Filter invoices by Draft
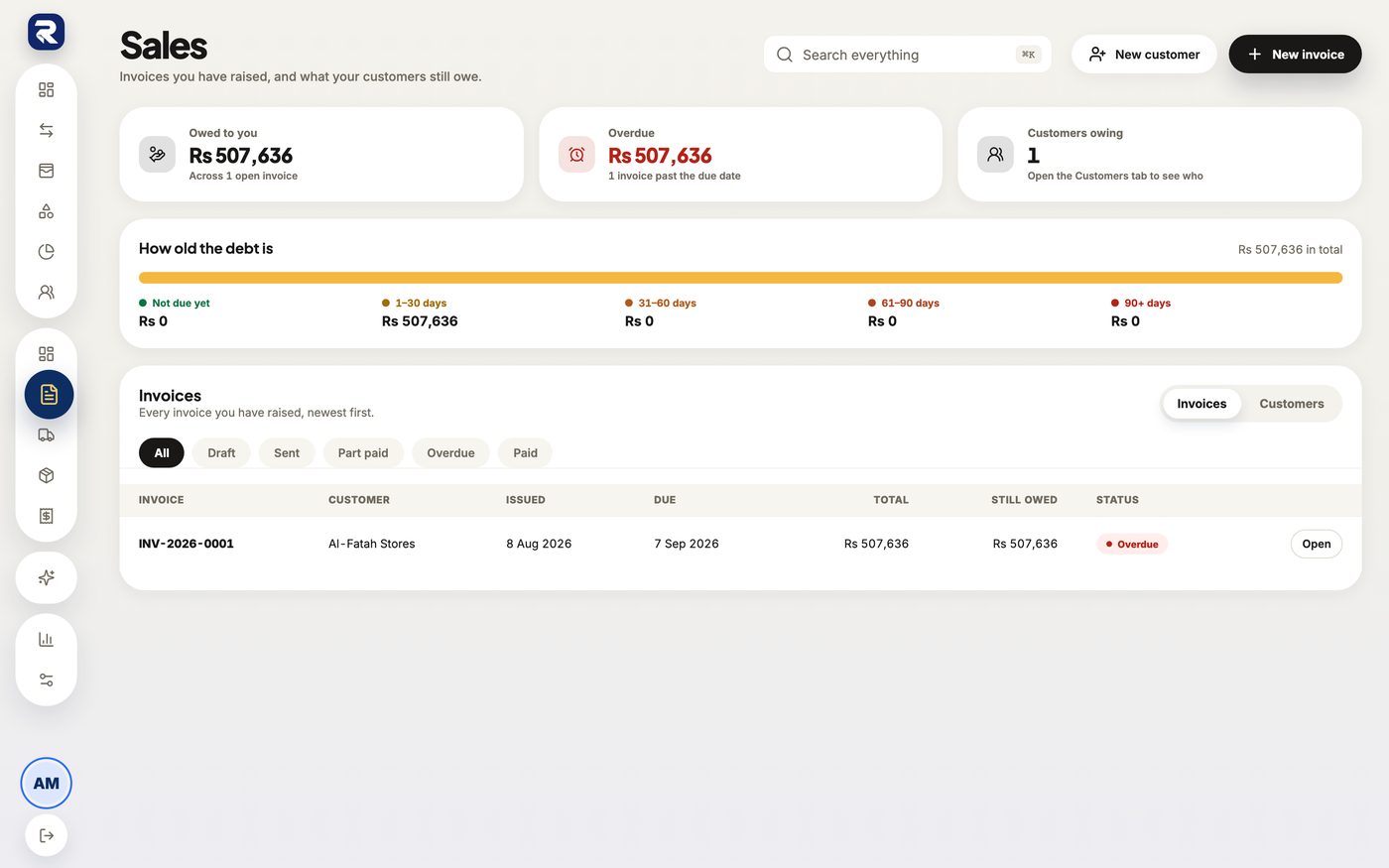Screen dimensions: 1389x868 [221, 453]
